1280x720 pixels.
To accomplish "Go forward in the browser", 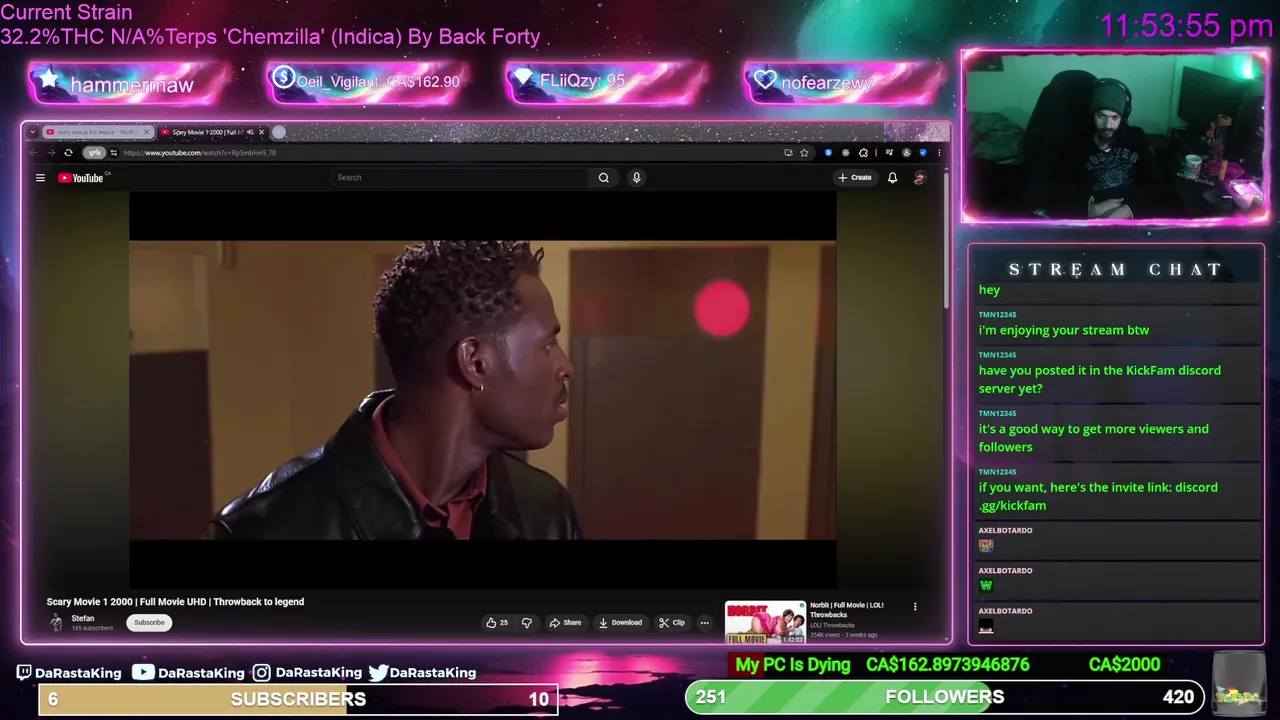I will tap(51, 153).
